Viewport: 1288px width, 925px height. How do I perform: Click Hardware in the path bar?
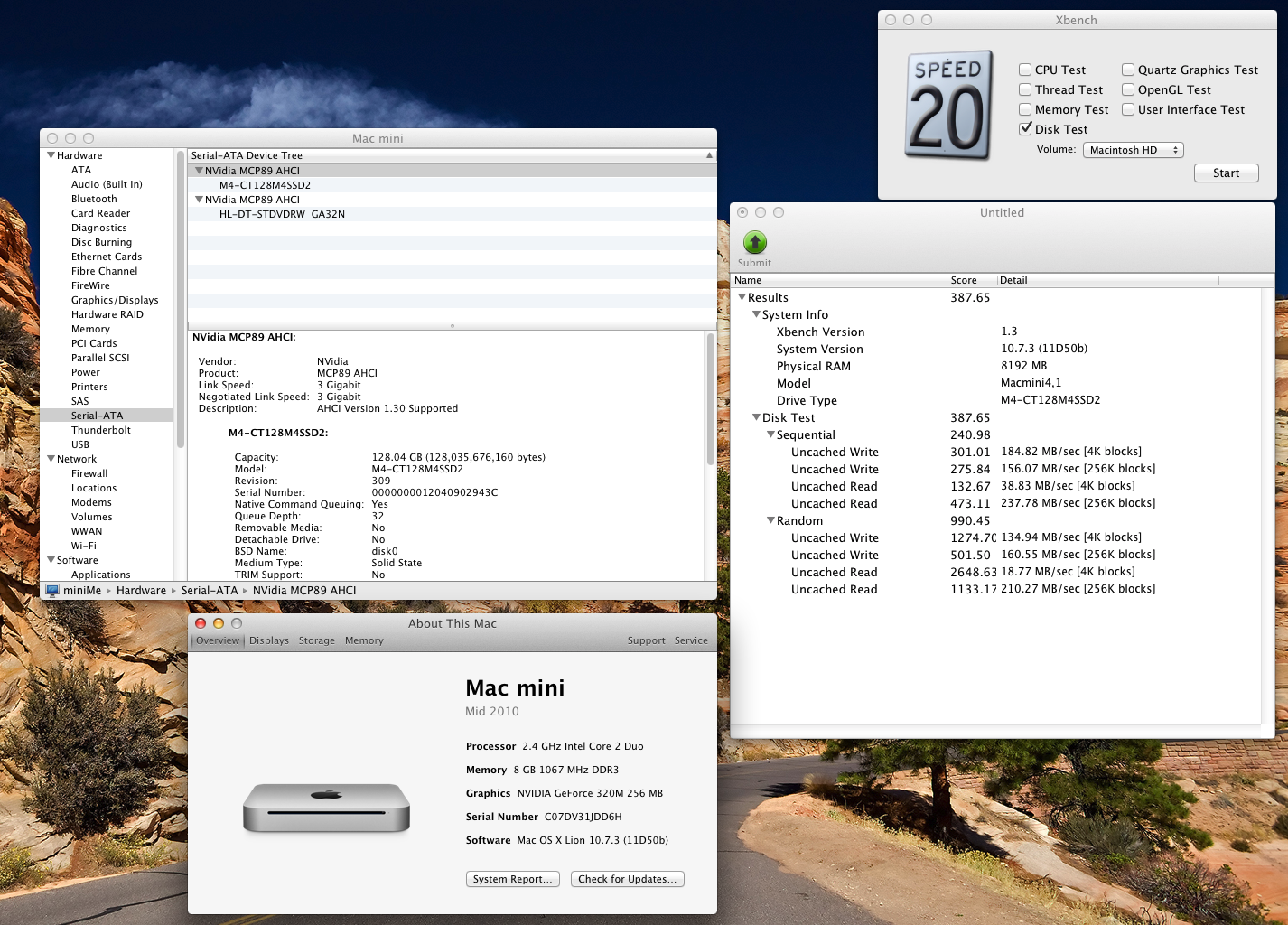click(141, 591)
